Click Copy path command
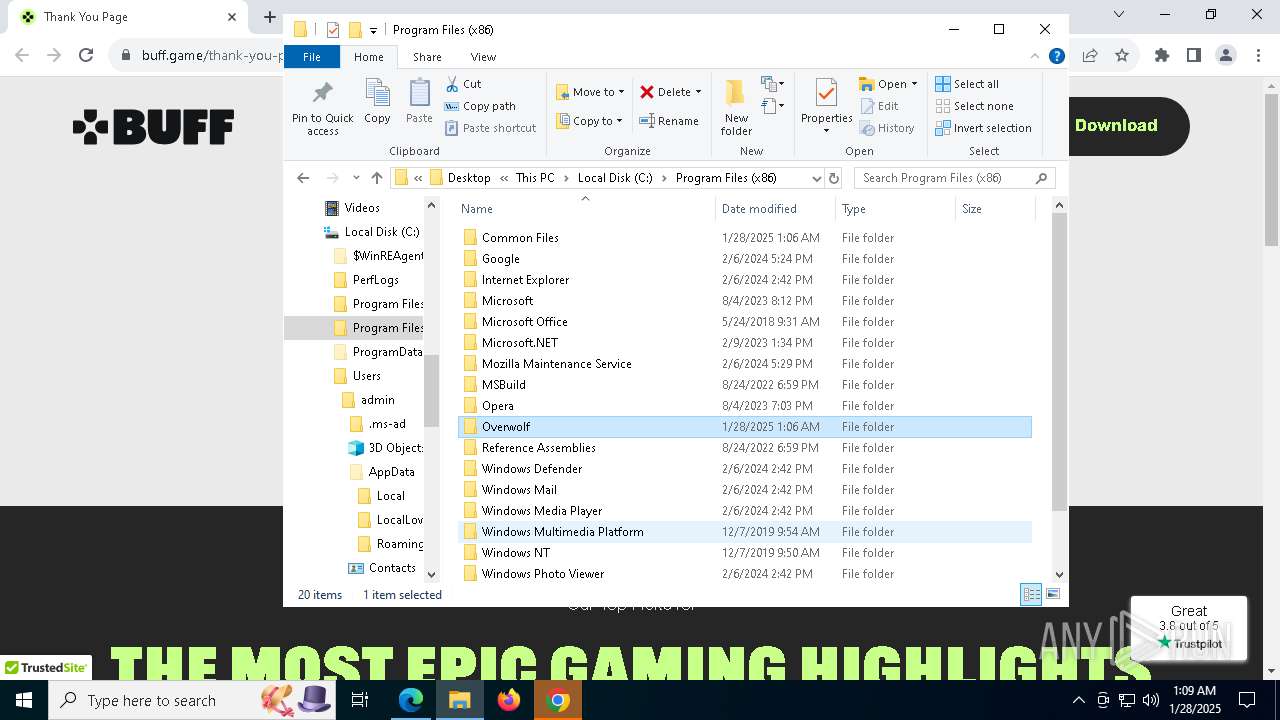 [x=480, y=106]
